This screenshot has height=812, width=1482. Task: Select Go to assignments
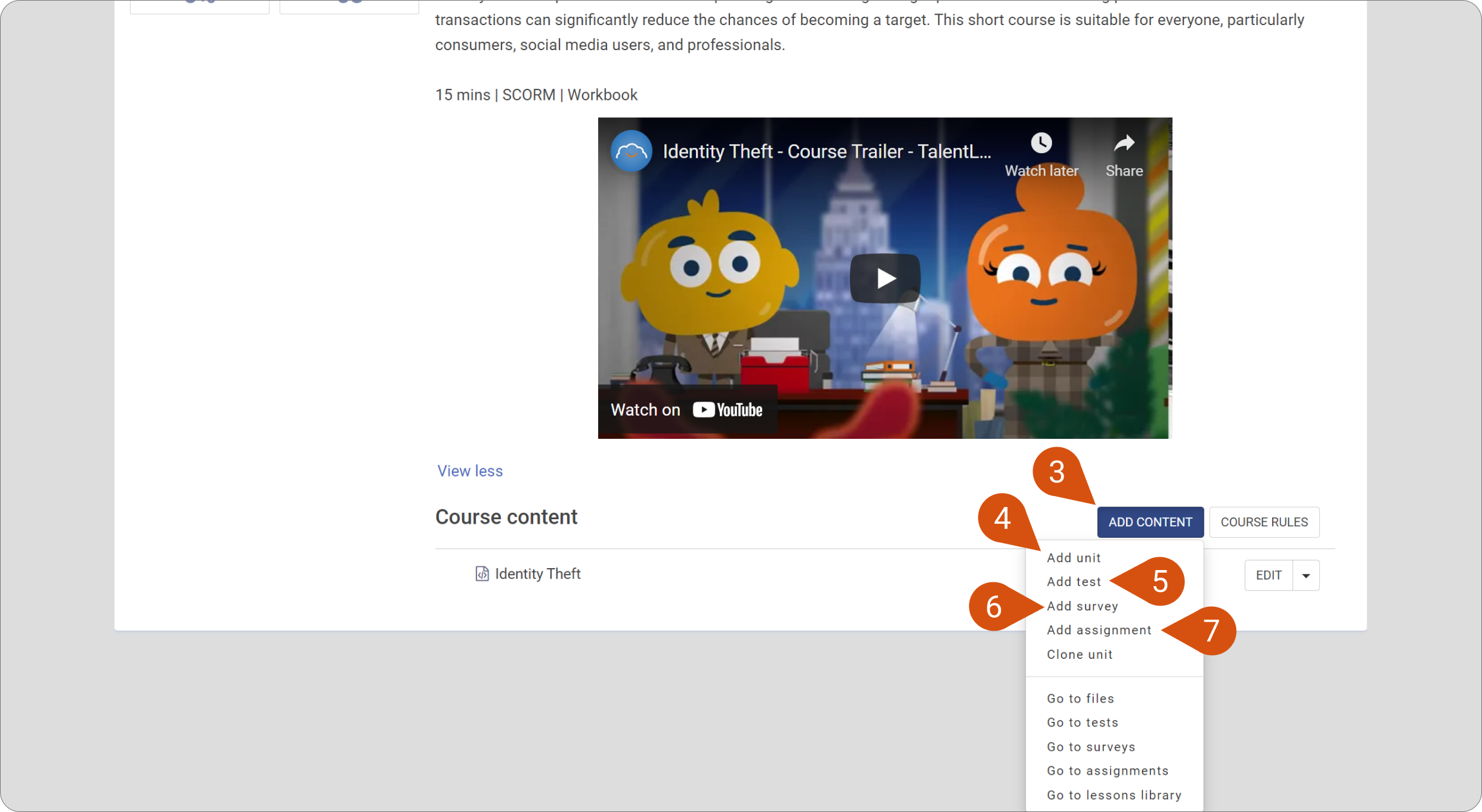point(1107,771)
